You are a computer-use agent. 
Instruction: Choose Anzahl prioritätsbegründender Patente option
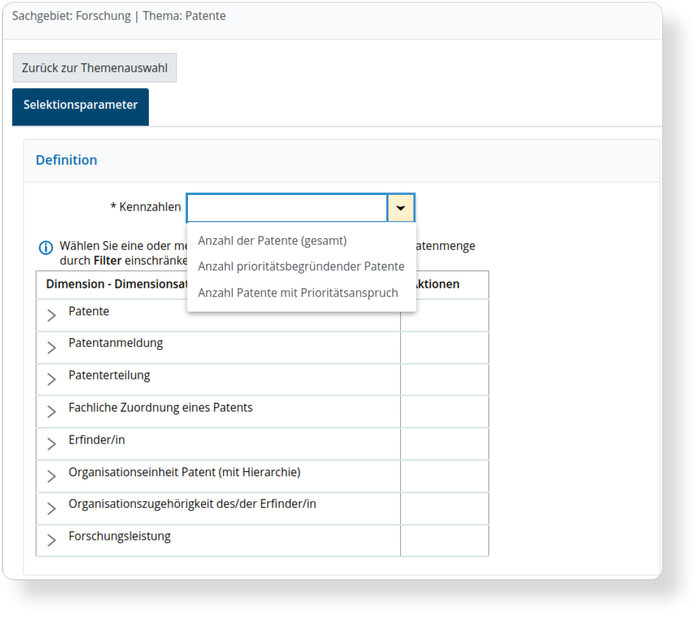pos(301,267)
